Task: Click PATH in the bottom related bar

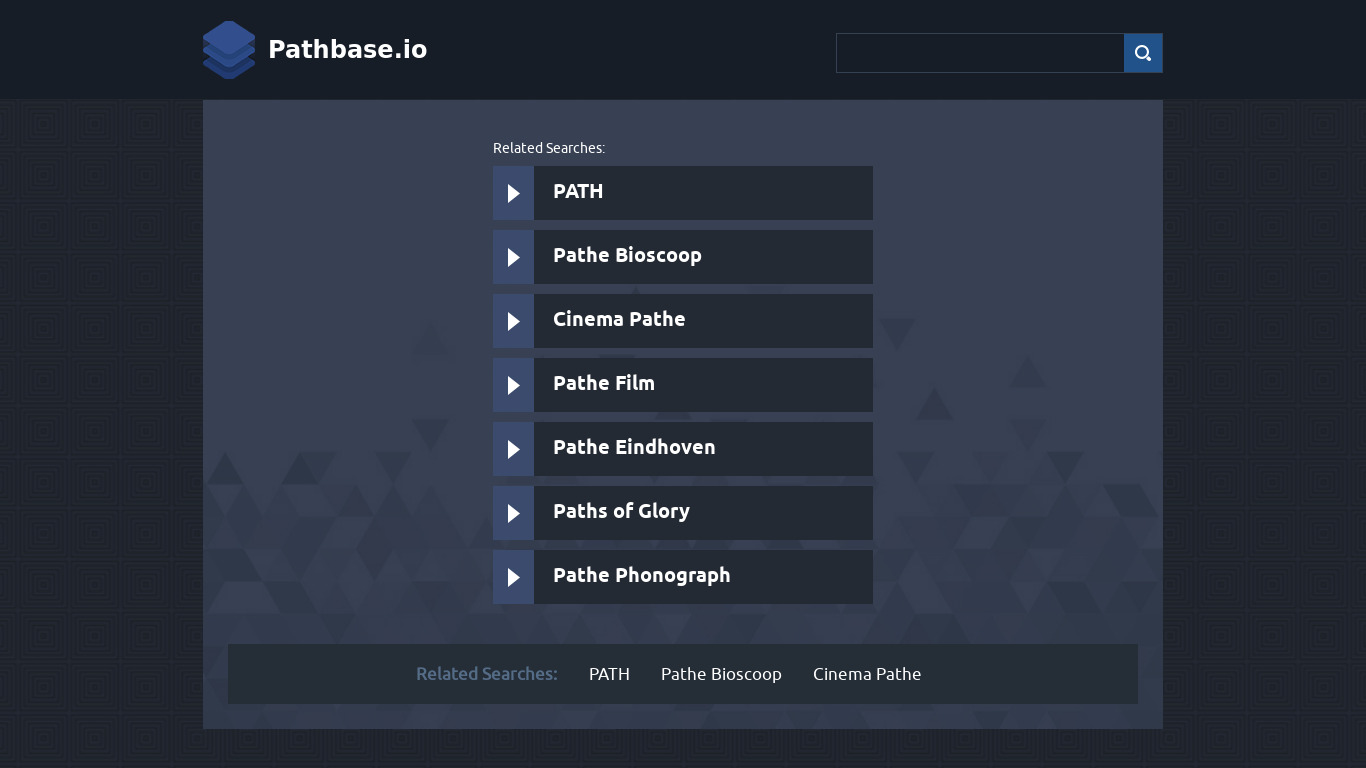Action: coord(609,674)
